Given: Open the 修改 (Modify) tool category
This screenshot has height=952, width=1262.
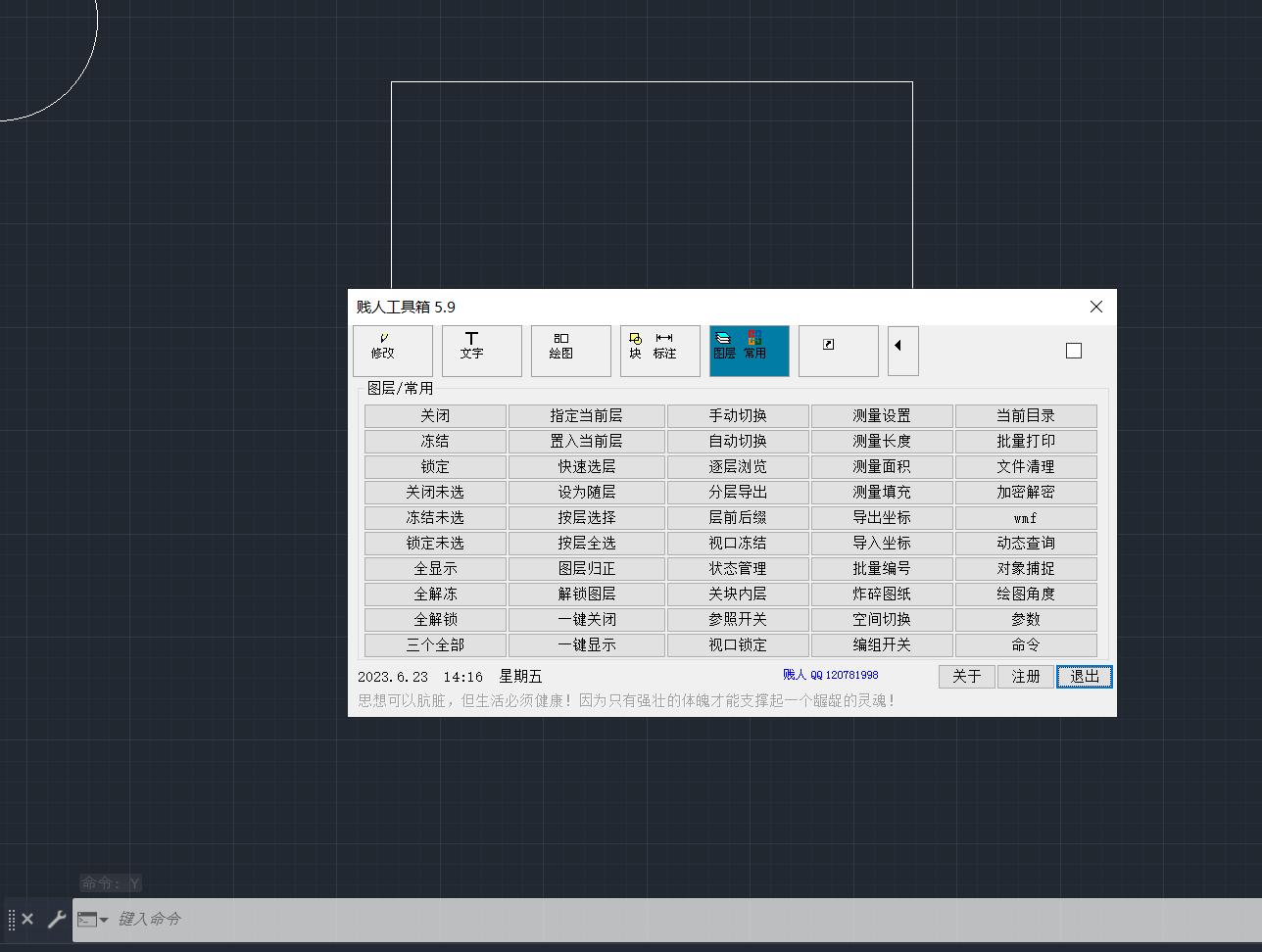Looking at the screenshot, I should coord(392,351).
